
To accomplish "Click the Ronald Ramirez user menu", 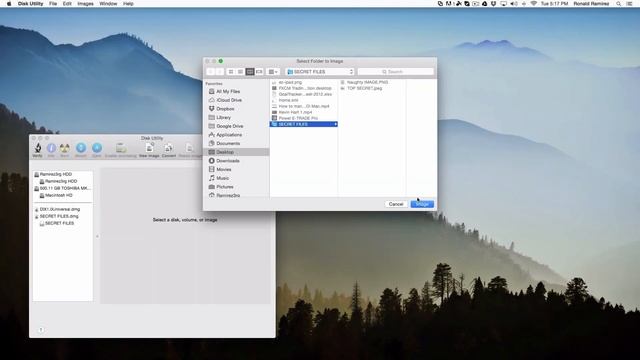I will [591, 4].
